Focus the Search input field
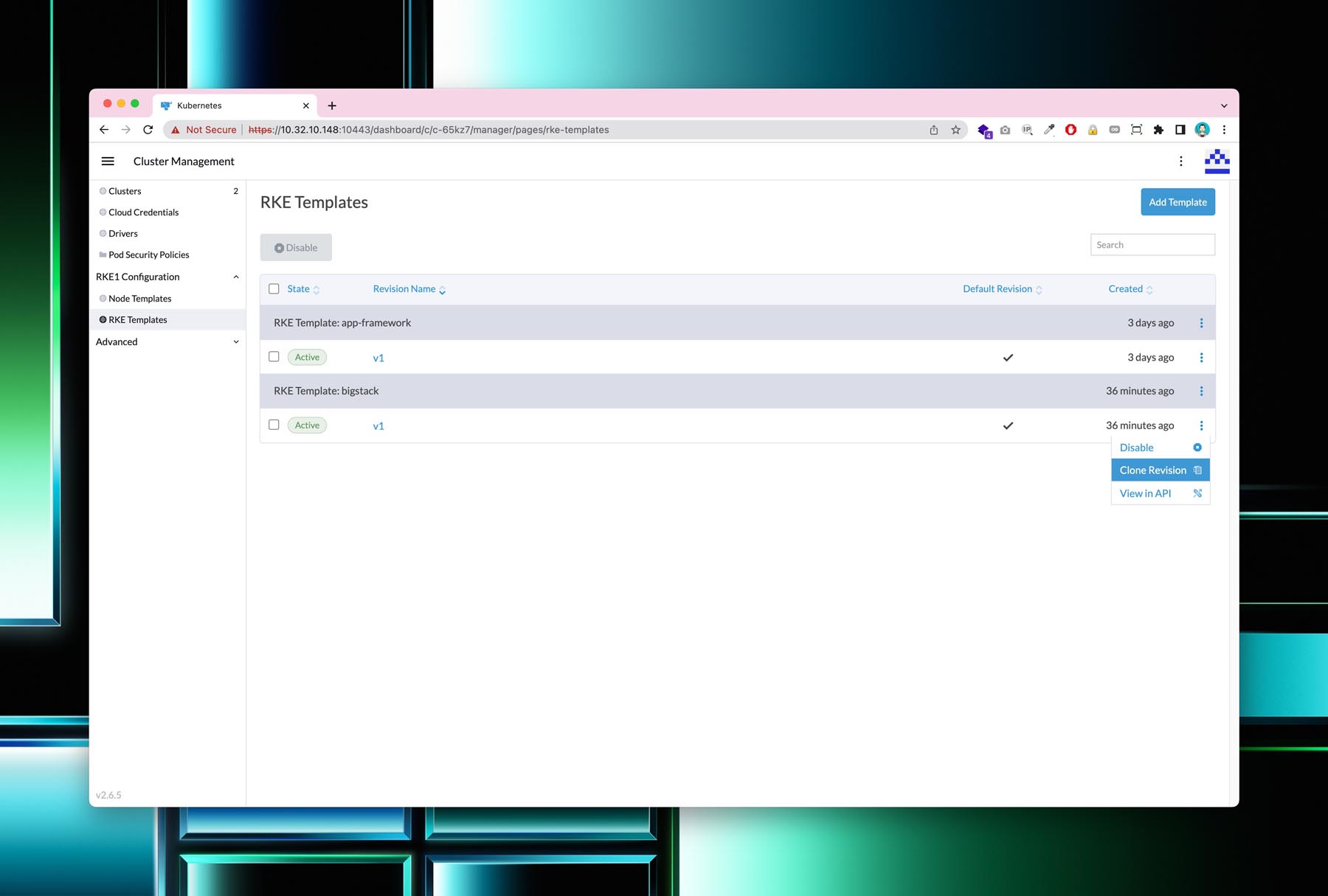This screenshot has width=1328, height=896. pyautogui.click(x=1152, y=245)
